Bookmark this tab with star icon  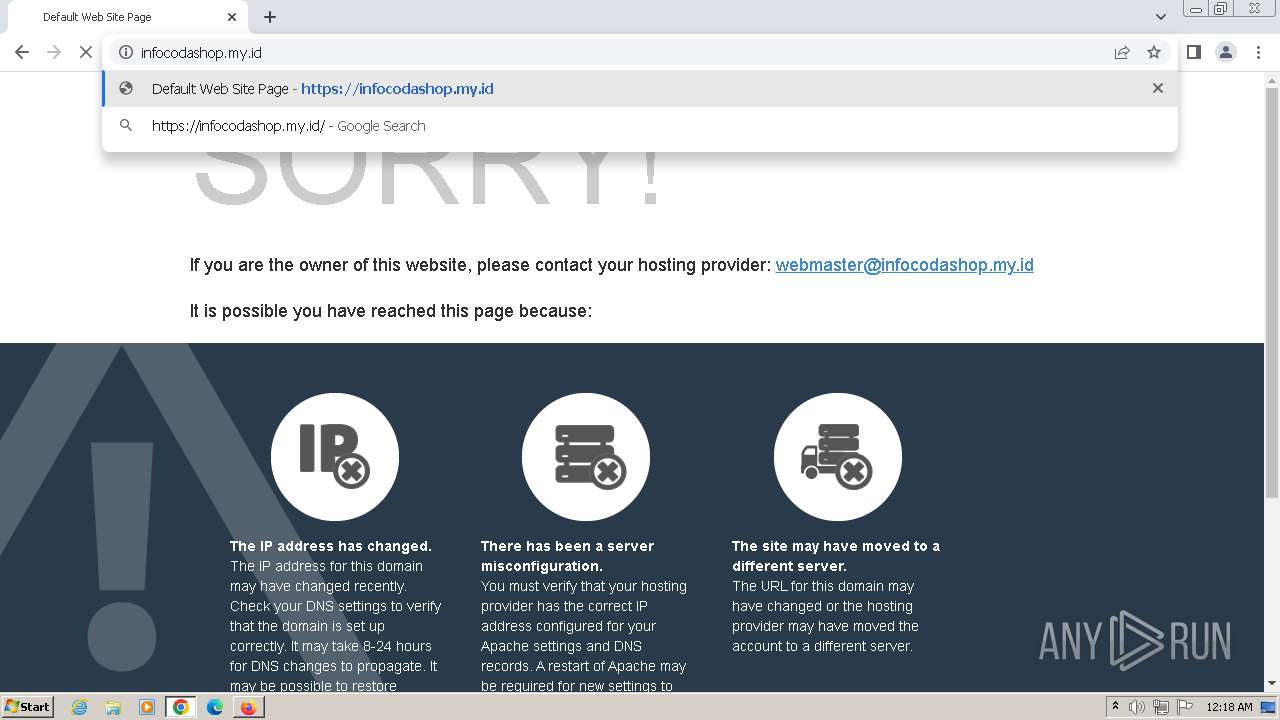tap(1154, 52)
